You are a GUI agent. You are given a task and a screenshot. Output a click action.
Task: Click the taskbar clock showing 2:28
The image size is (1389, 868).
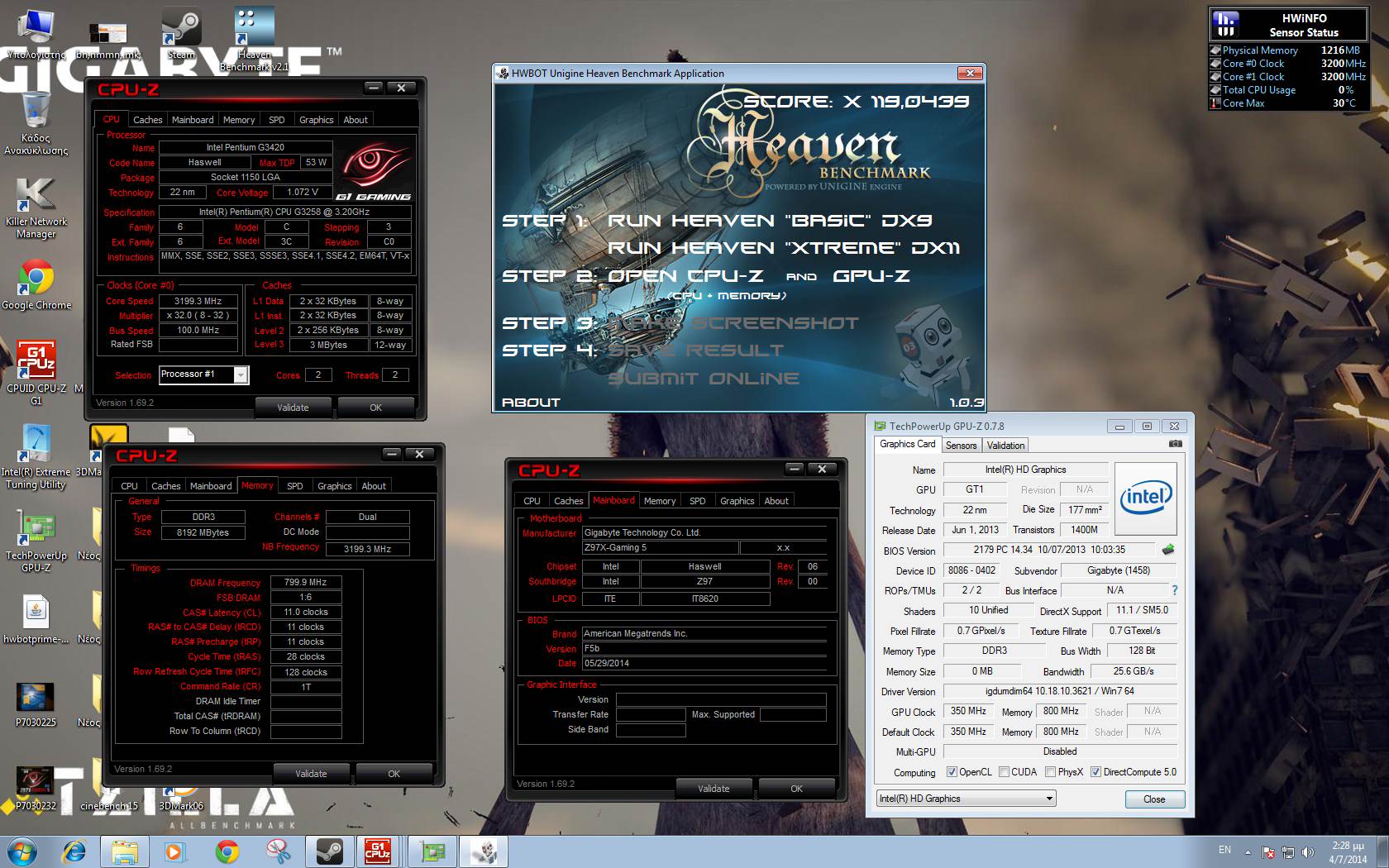tap(1348, 852)
